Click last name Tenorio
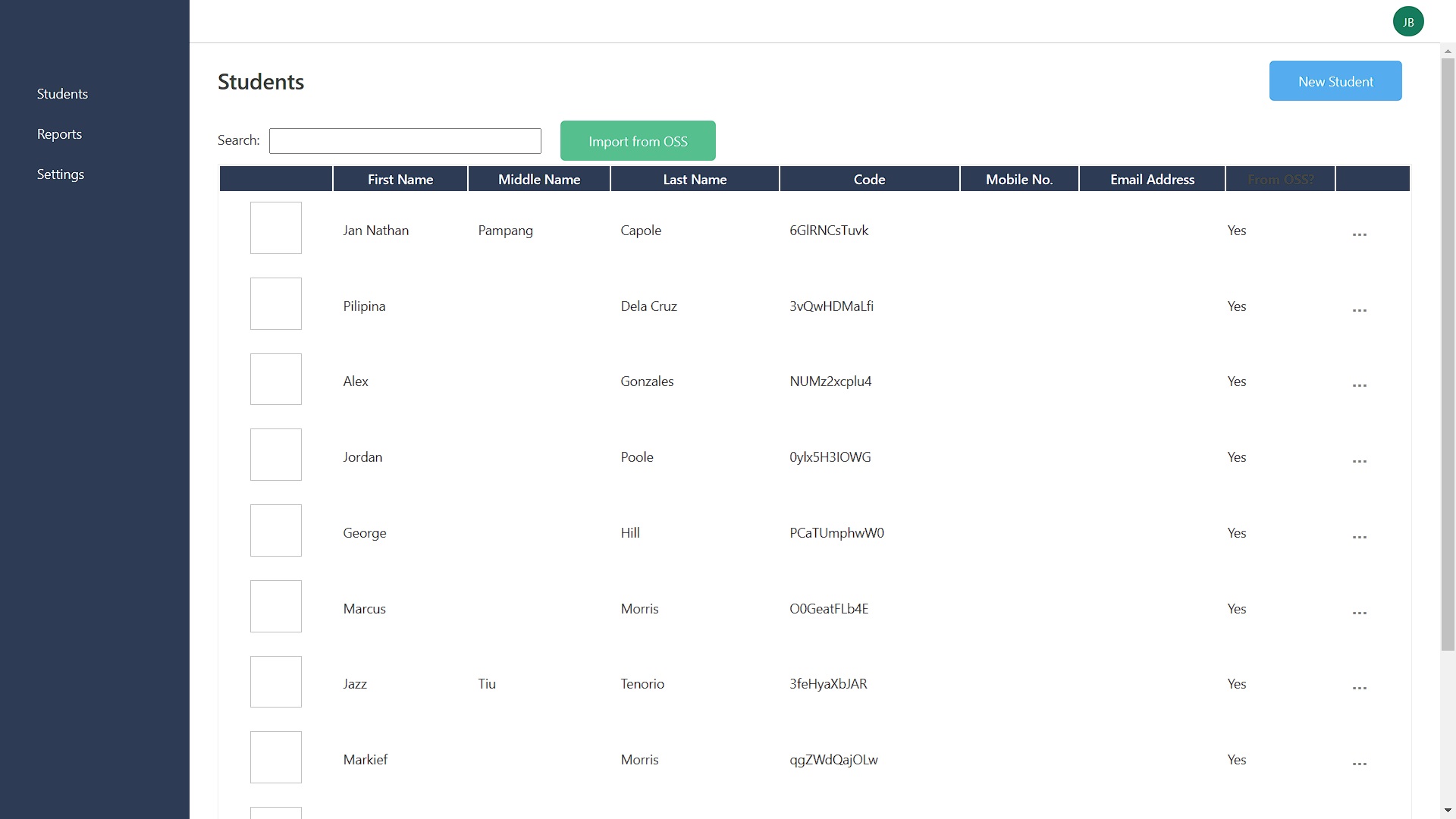1456x819 pixels. [x=642, y=684]
